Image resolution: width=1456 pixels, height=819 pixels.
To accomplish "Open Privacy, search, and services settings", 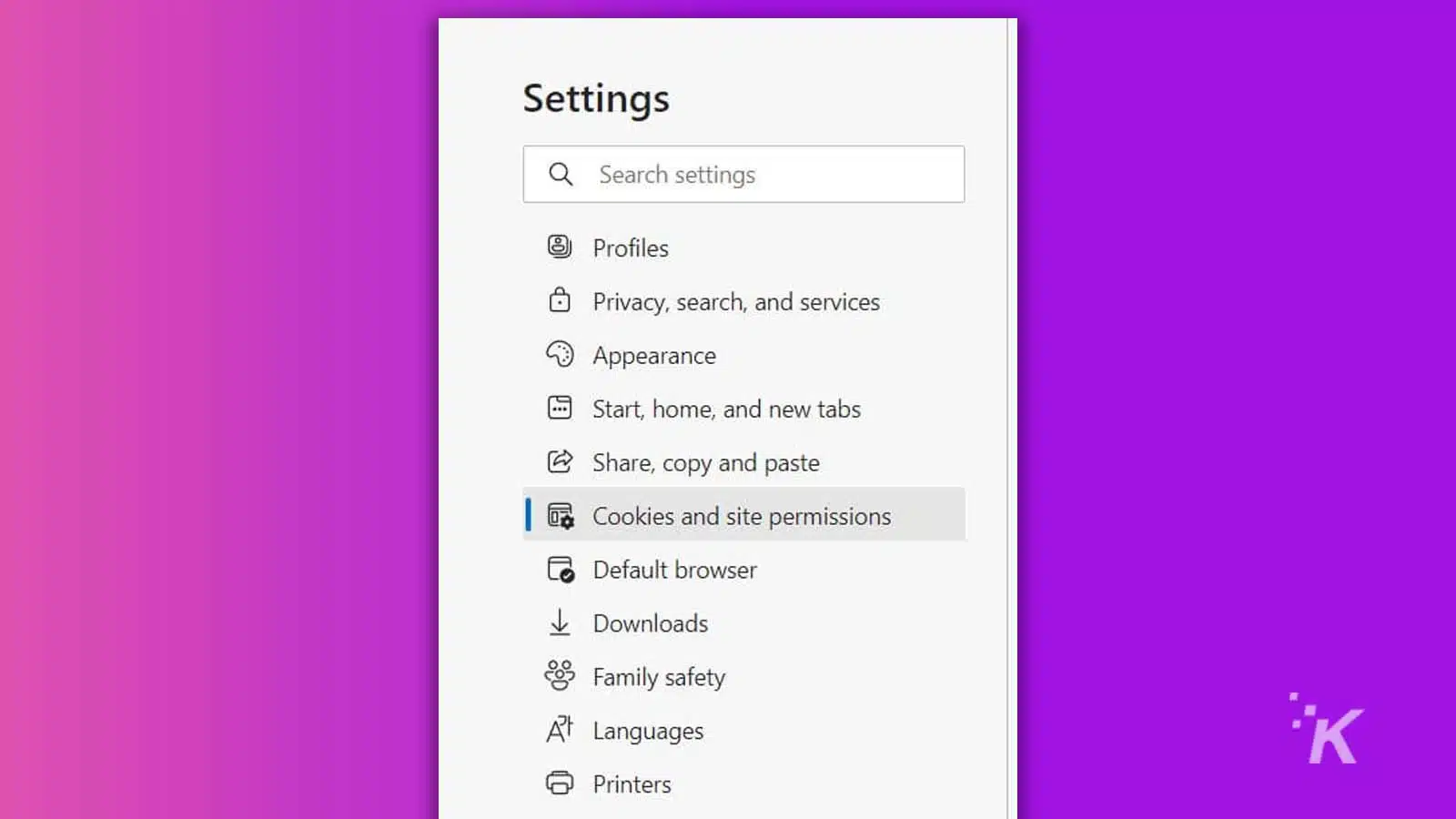I will (735, 301).
